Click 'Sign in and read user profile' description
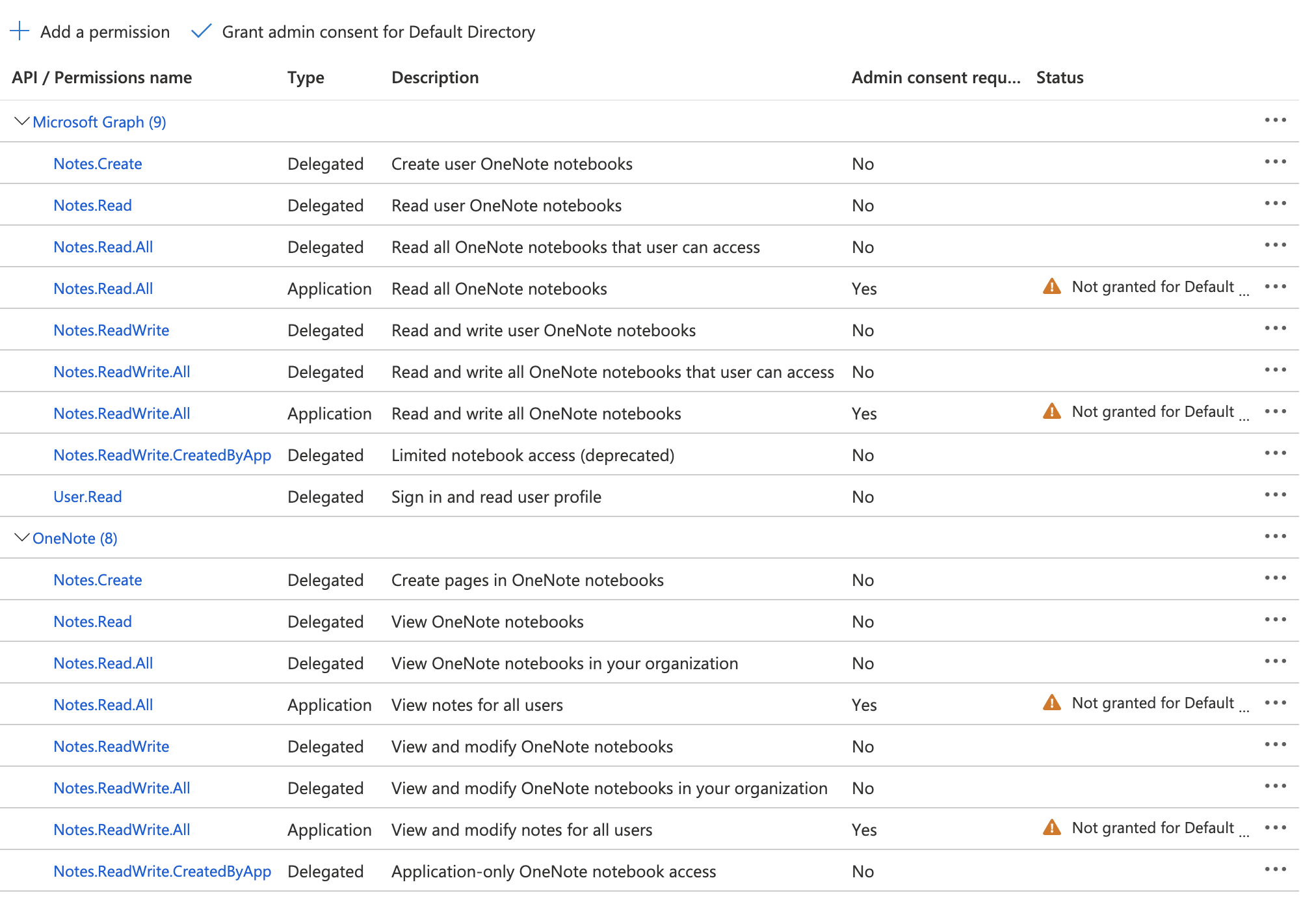The height and width of the screenshot is (904, 1316). 496,497
